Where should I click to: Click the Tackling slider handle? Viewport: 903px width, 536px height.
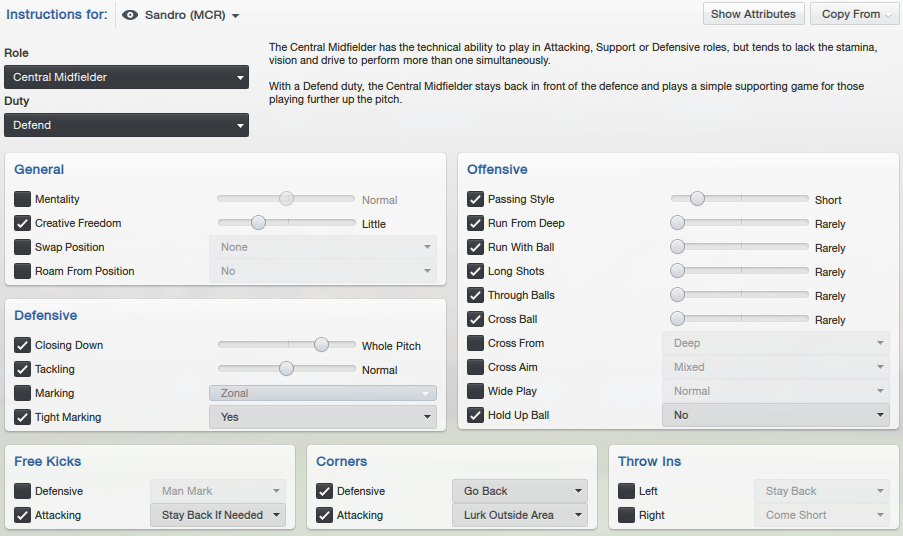point(286,368)
